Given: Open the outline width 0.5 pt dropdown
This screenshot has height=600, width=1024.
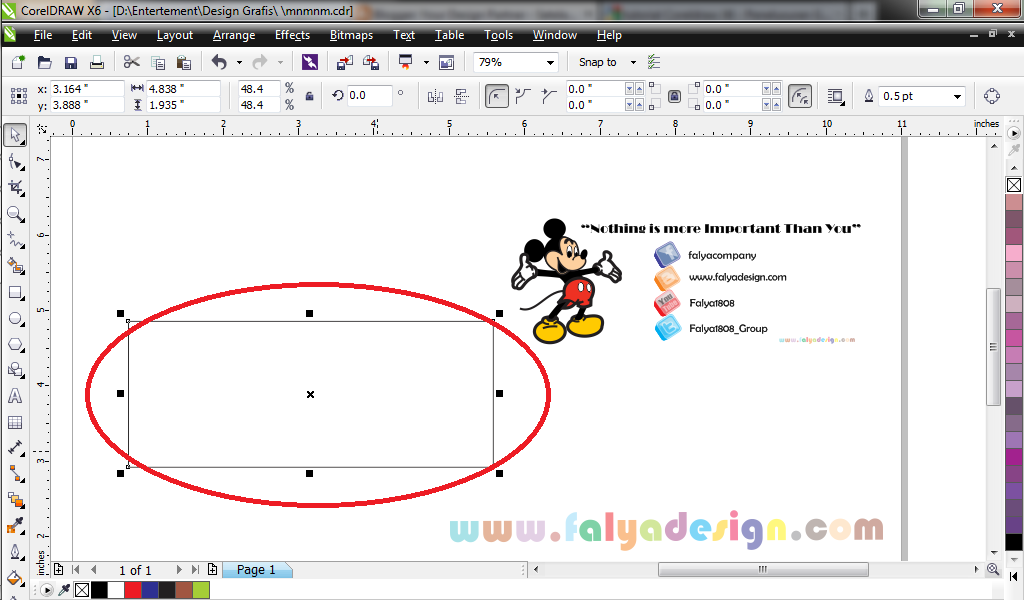Looking at the screenshot, I should pyautogui.click(x=957, y=97).
